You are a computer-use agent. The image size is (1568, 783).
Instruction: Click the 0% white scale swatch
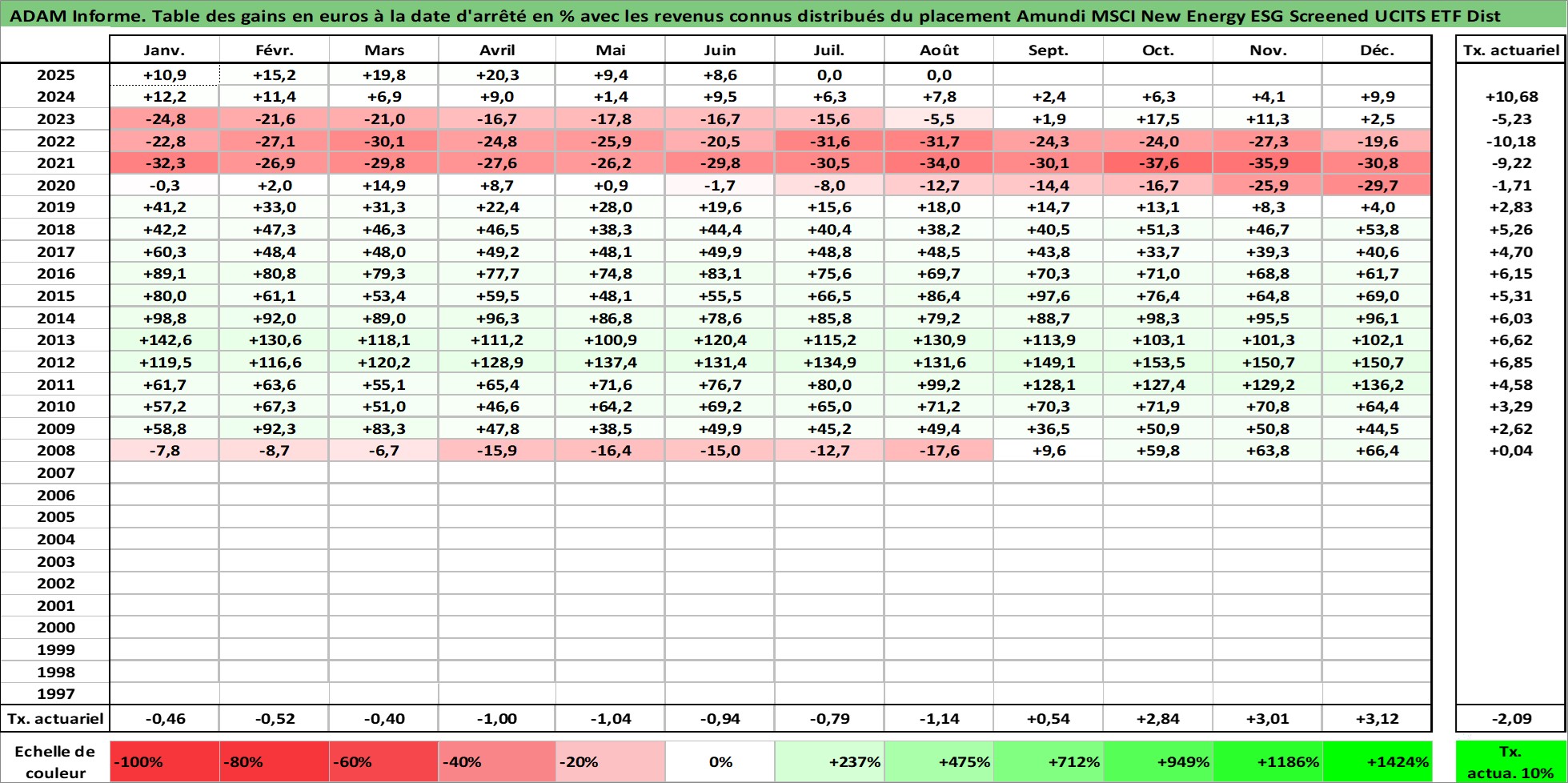pyautogui.click(x=720, y=761)
